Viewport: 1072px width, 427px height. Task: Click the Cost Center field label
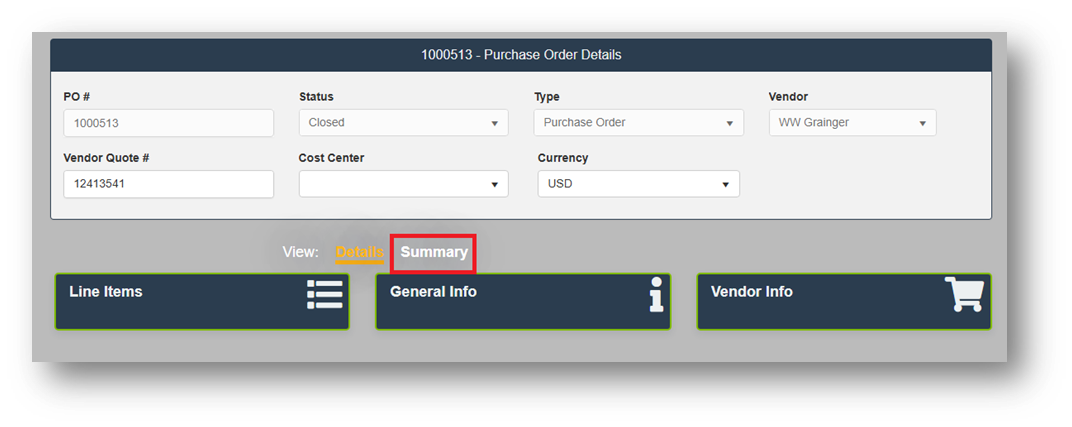331,158
